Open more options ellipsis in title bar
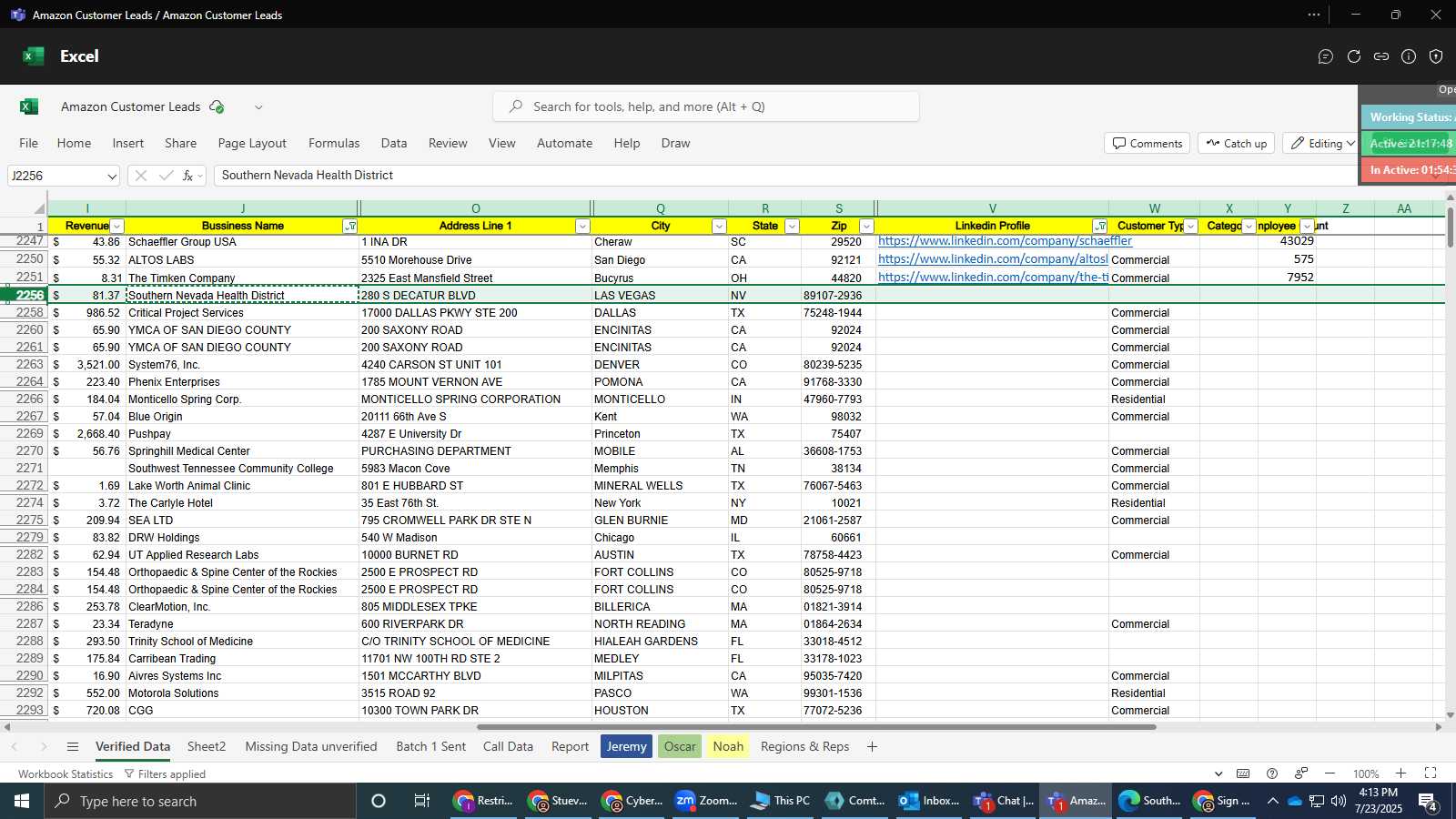 1314,15
